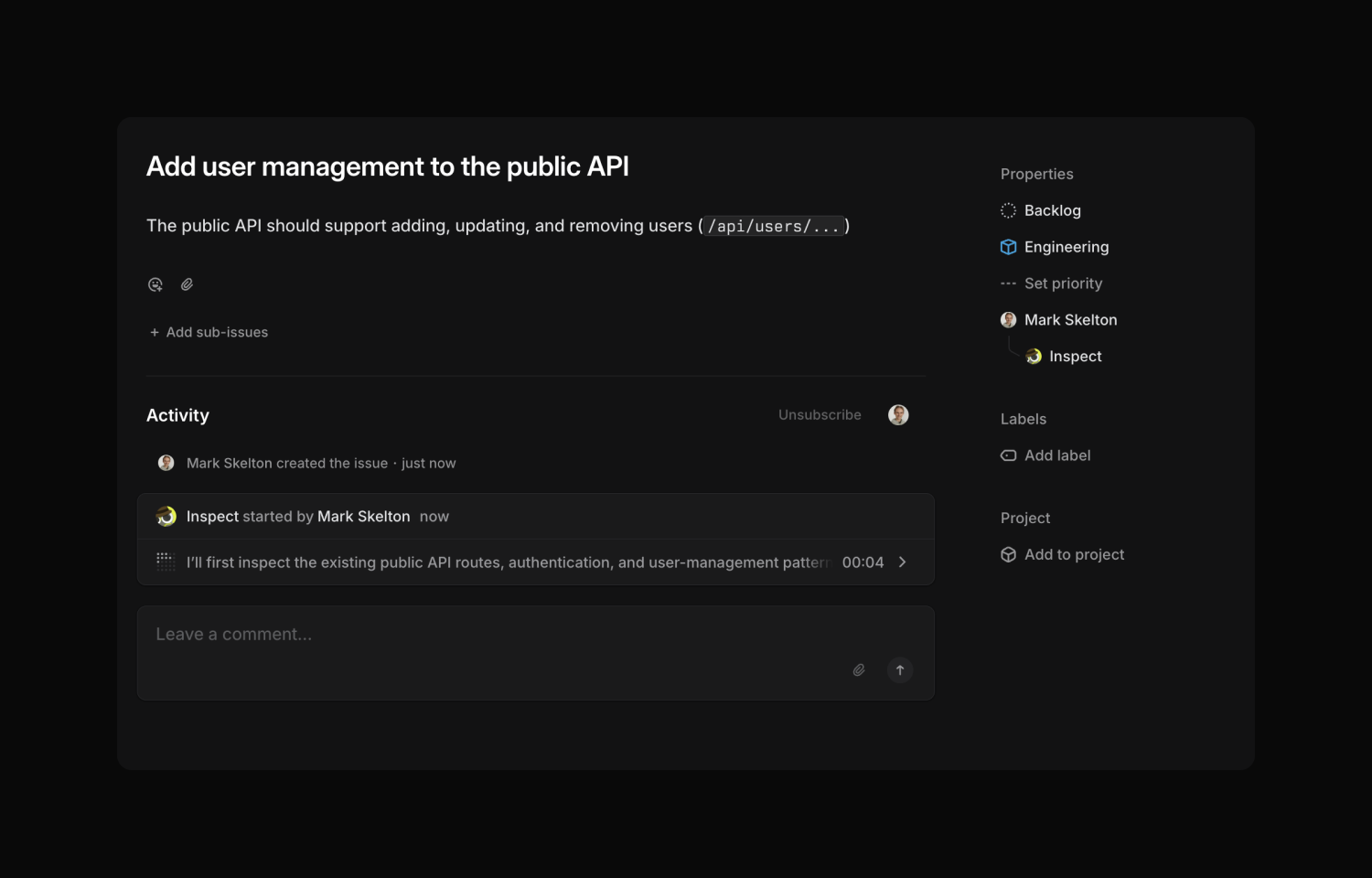Screen dimensions: 1372x878
Task: Click the plus icon for sub-issues
Action: tap(155, 332)
